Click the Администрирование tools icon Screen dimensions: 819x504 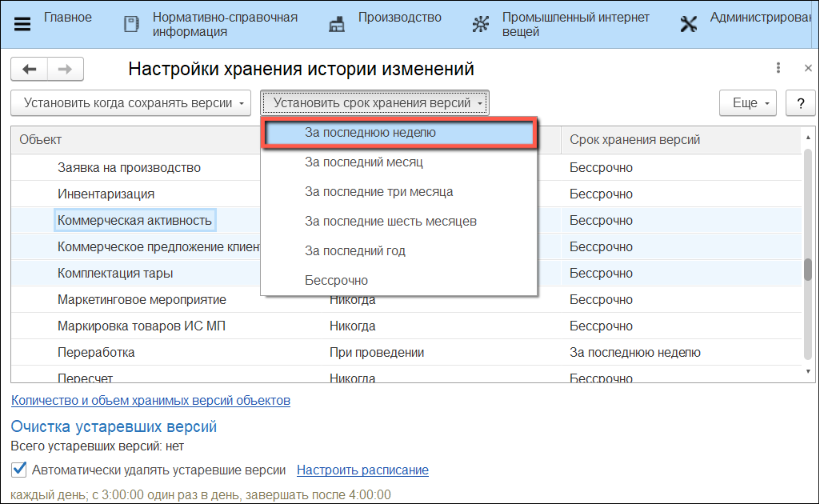[x=688, y=24]
